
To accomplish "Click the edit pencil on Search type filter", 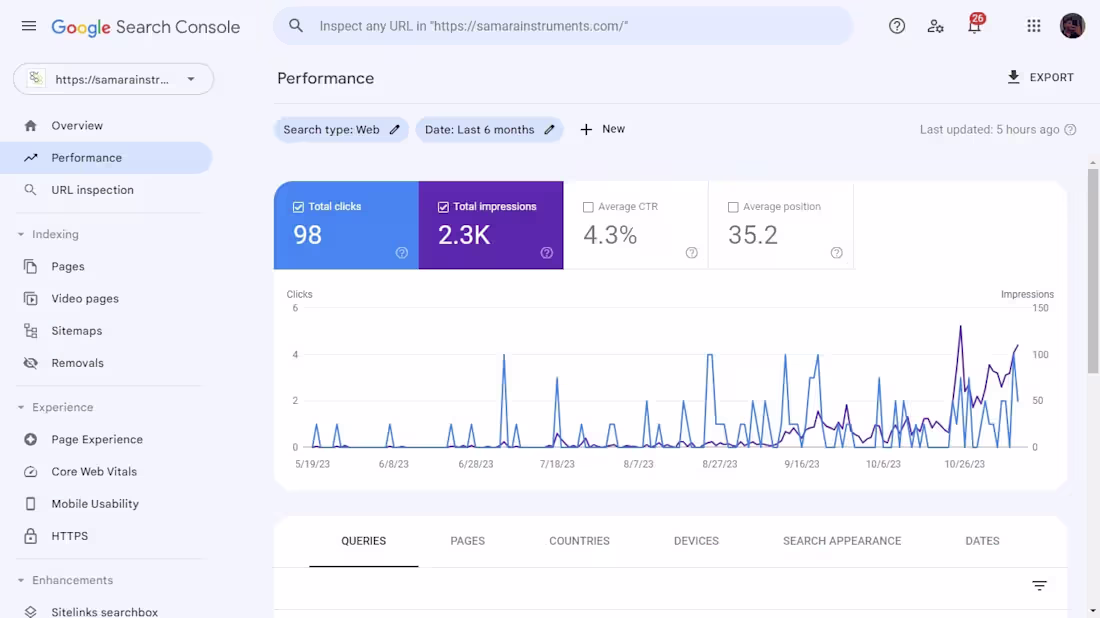I will [x=394, y=129].
